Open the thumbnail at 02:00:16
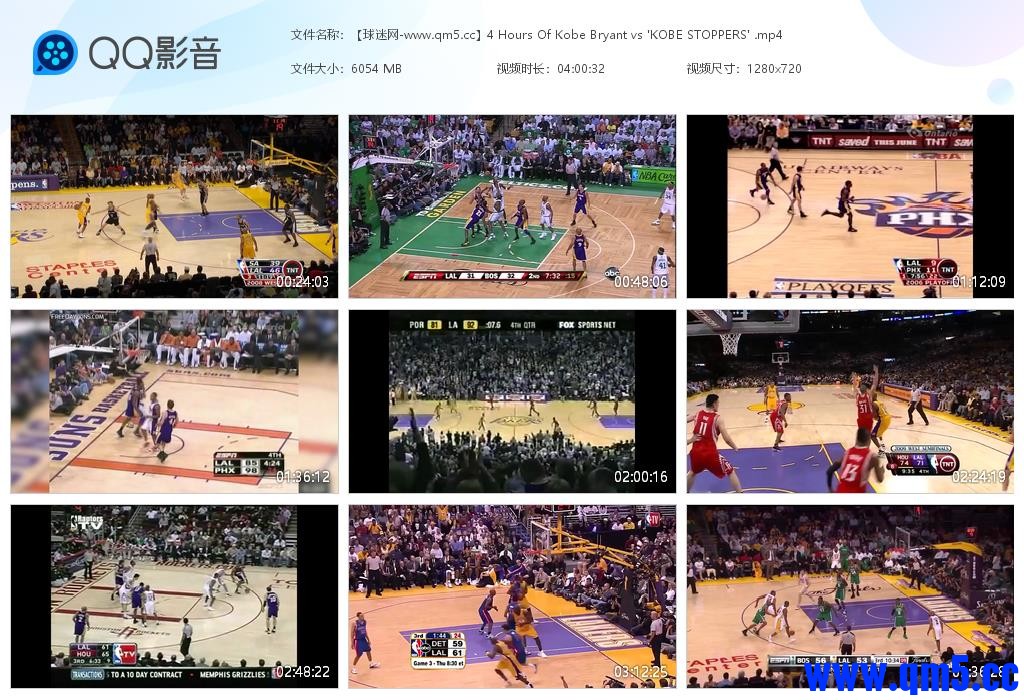Viewport: 1024px width, 700px height. (512, 402)
